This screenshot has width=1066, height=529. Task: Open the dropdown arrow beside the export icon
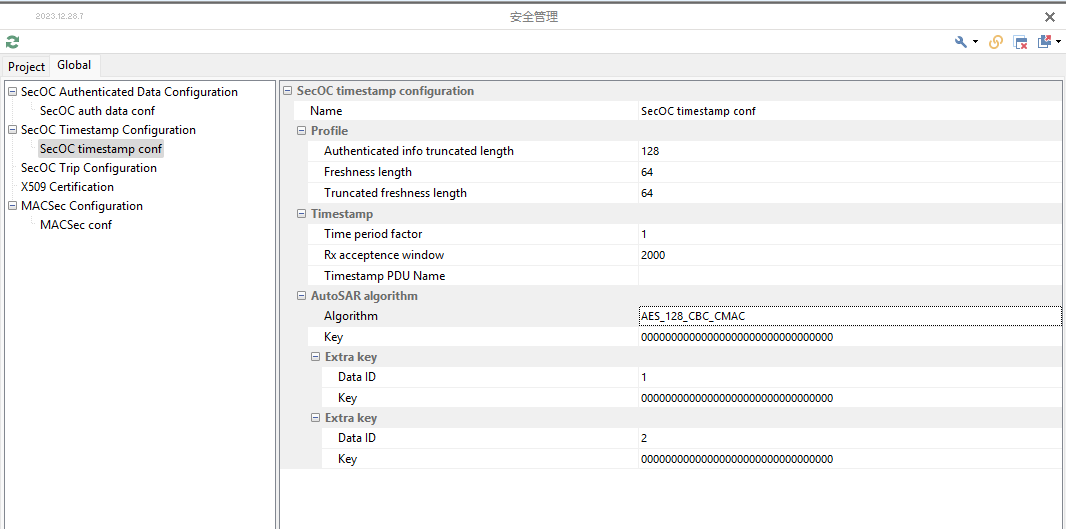[x=1059, y=41]
